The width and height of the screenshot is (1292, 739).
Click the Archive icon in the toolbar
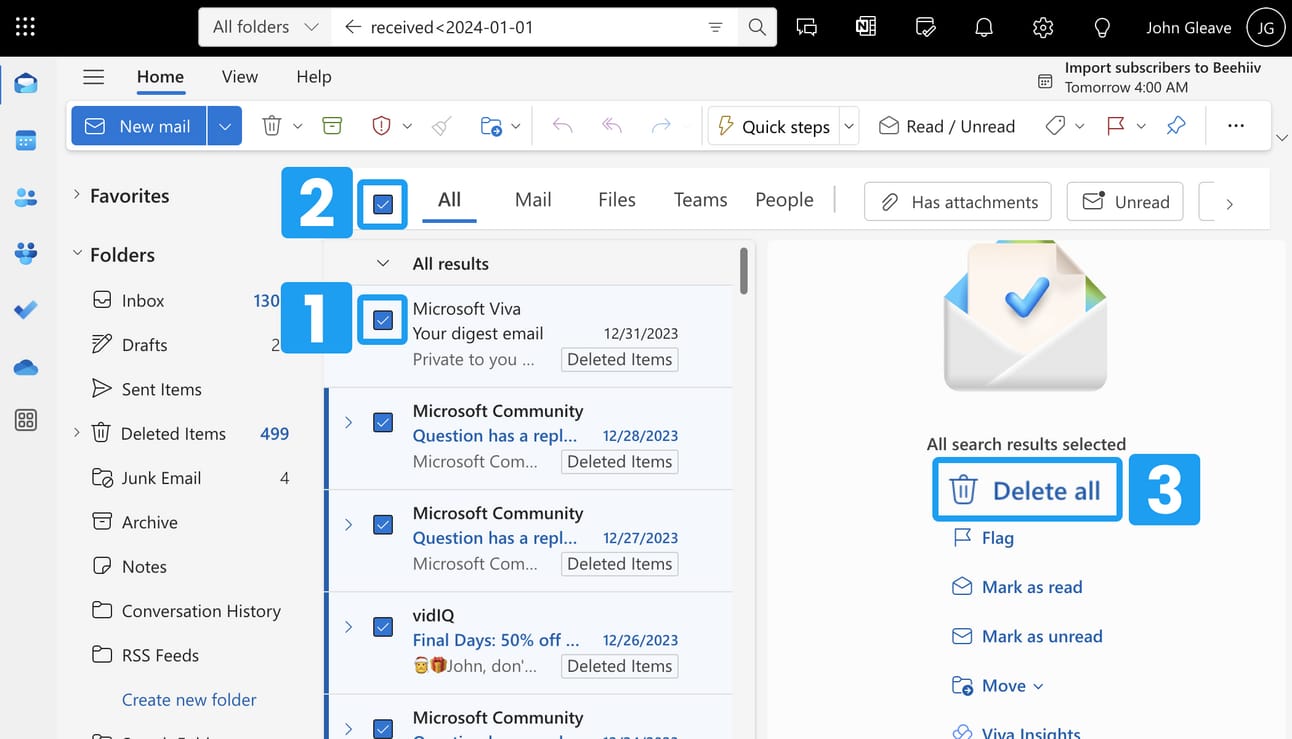click(x=332, y=126)
